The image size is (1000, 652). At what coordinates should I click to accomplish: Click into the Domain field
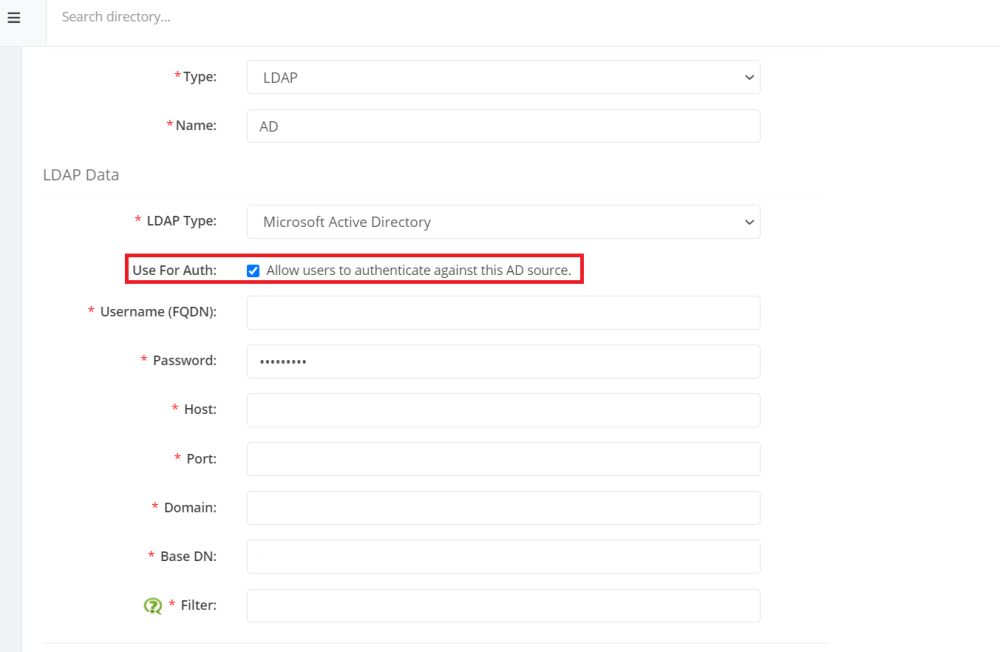pyautogui.click(x=503, y=507)
